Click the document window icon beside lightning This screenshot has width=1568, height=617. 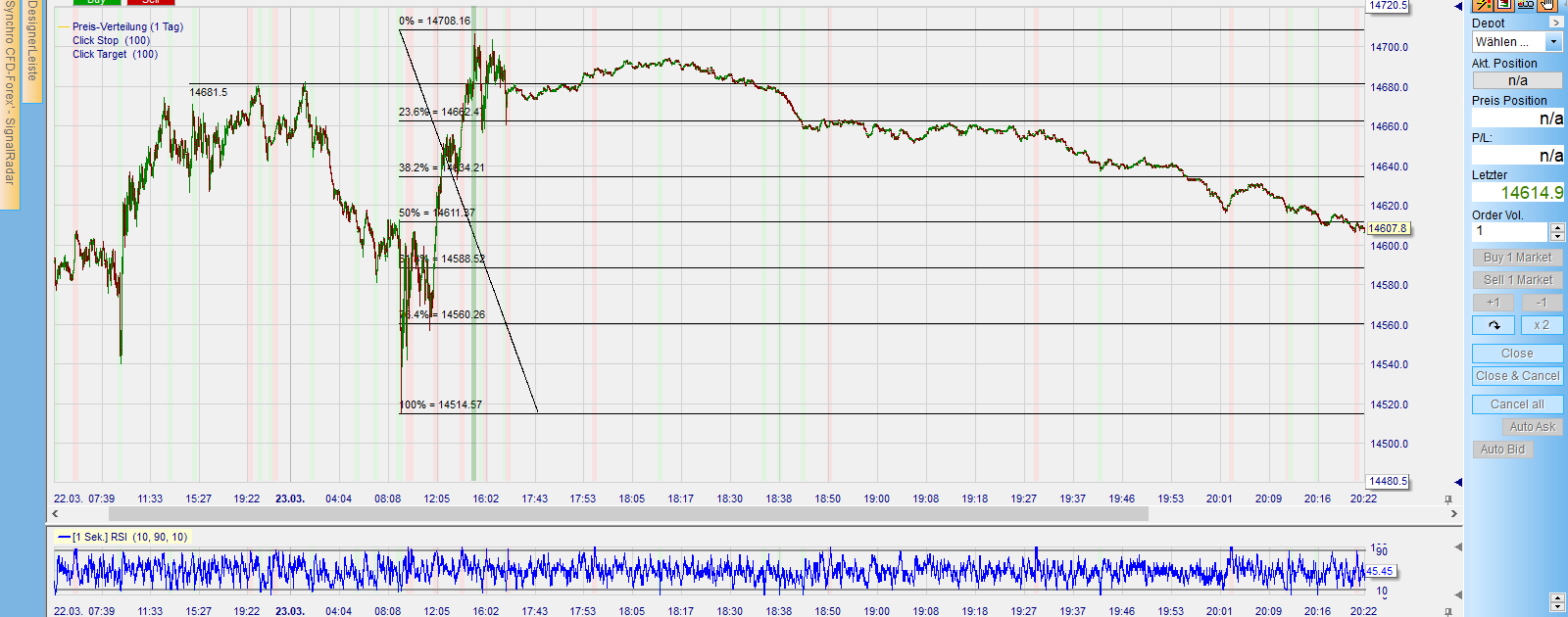tap(1504, 5)
